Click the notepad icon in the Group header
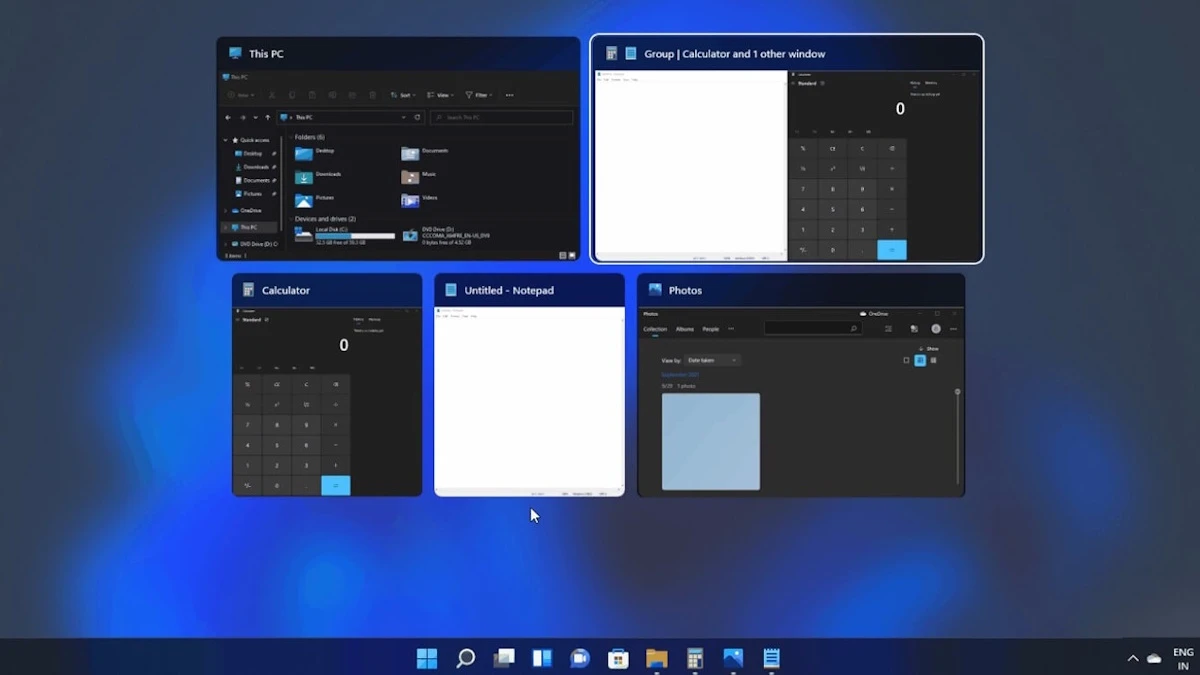Viewport: 1200px width, 675px height. 631,54
